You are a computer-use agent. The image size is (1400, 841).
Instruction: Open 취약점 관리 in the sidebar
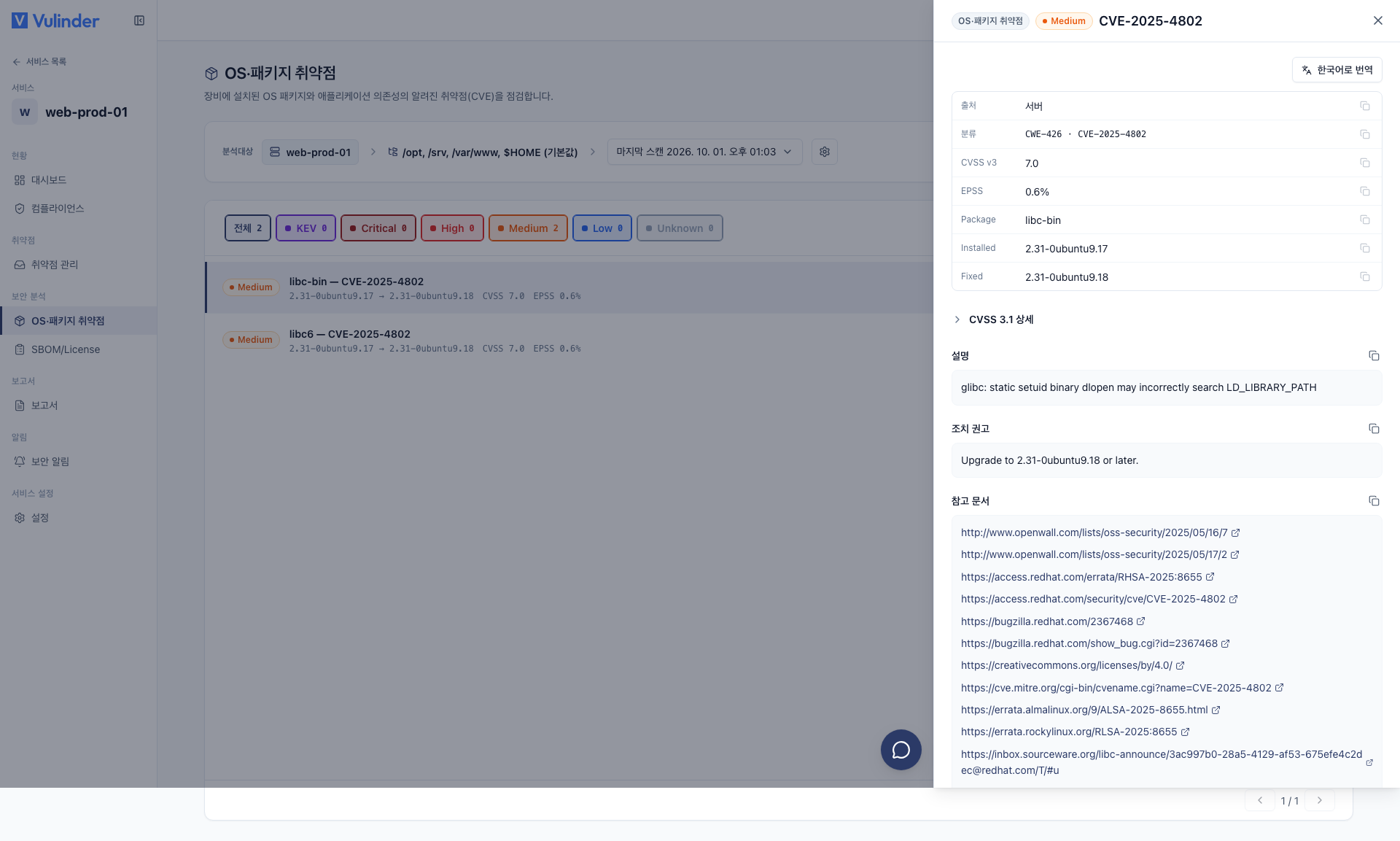[78, 265]
